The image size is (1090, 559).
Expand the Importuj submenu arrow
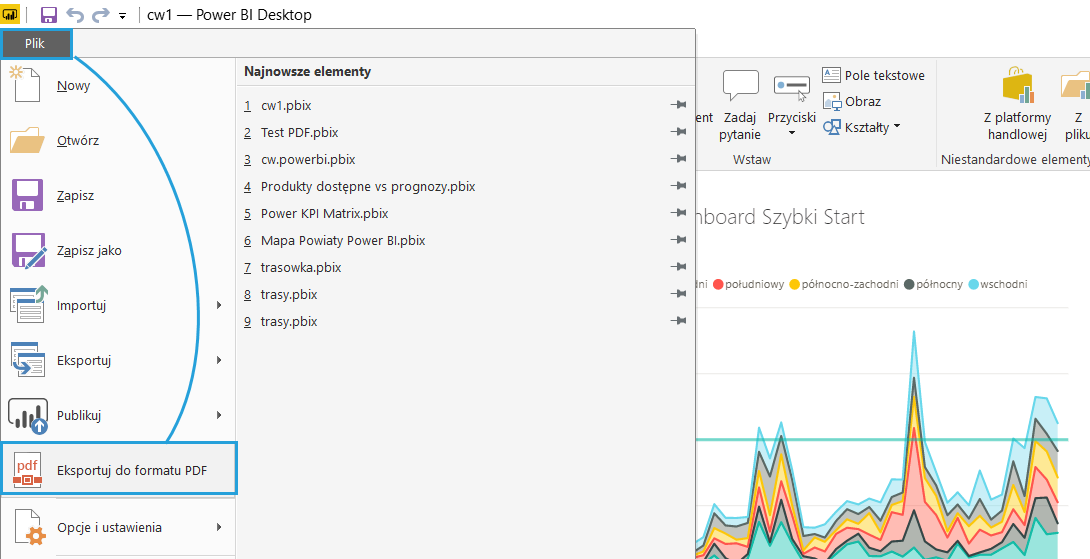(219, 305)
